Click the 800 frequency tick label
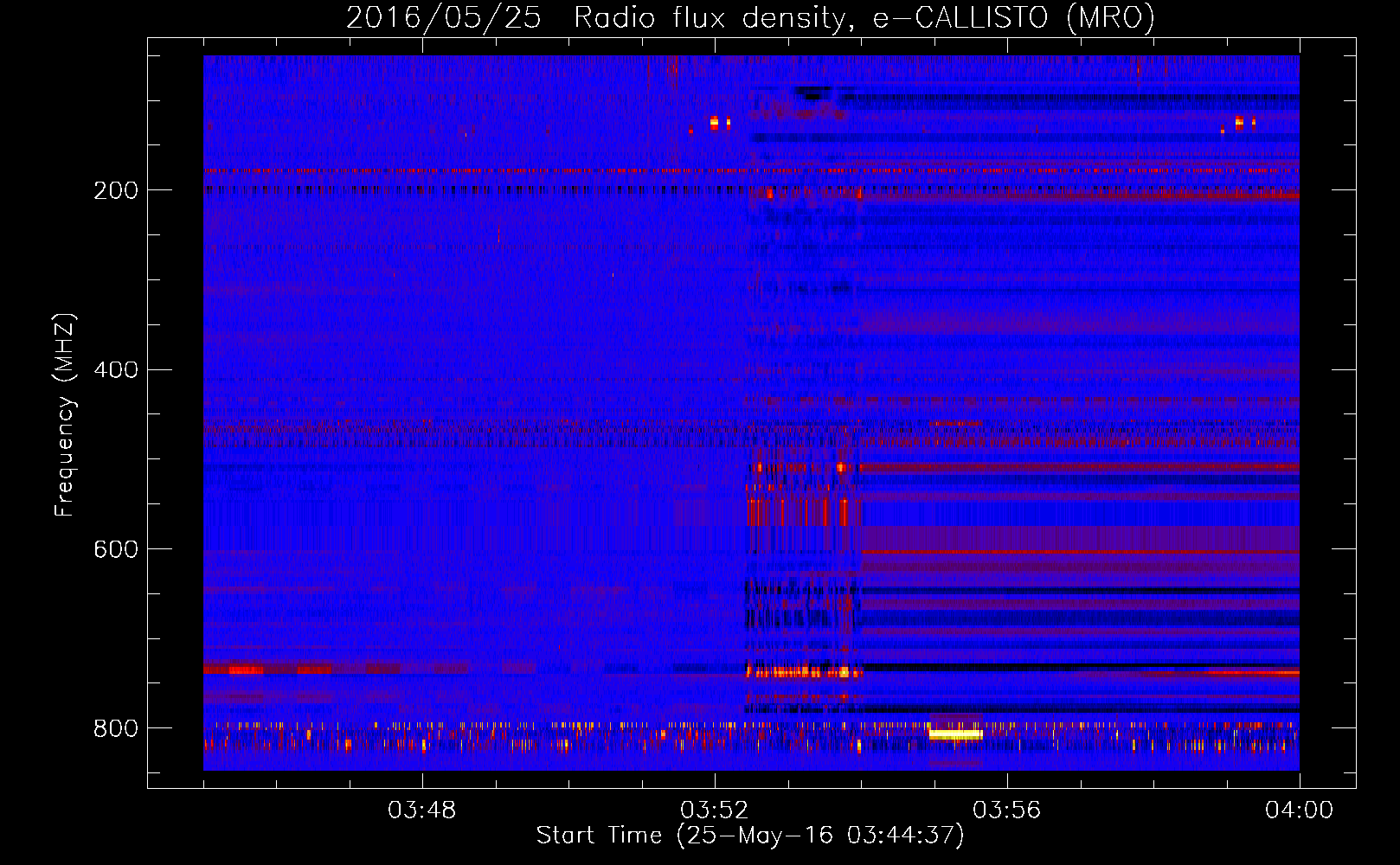1400x865 pixels. [116, 728]
